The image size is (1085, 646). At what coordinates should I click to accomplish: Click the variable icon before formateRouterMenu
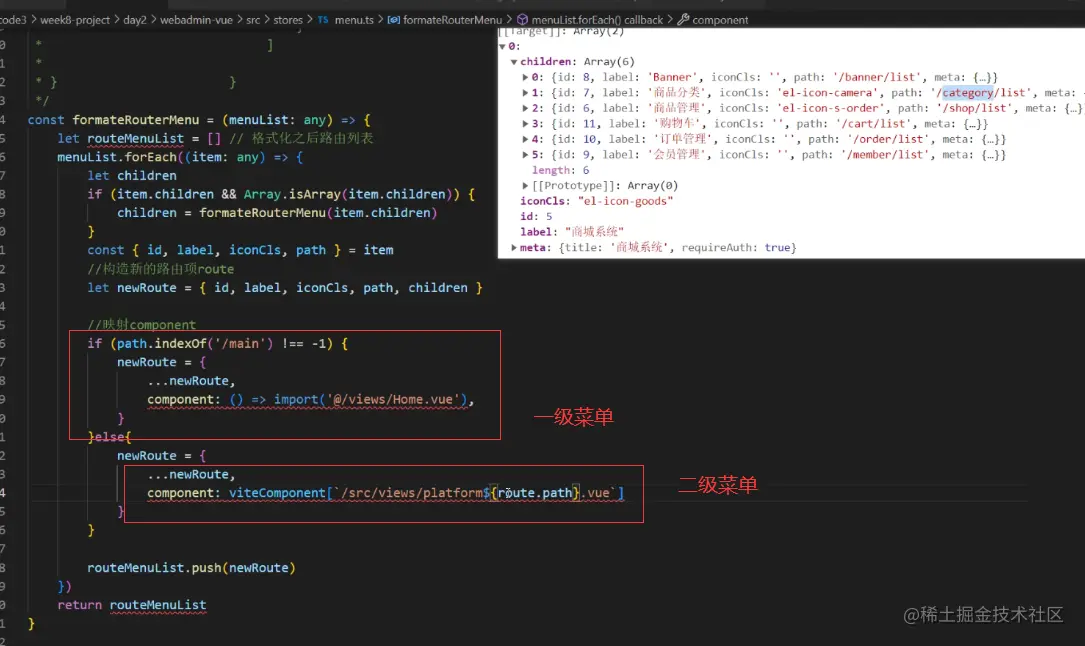coord(394,20)
